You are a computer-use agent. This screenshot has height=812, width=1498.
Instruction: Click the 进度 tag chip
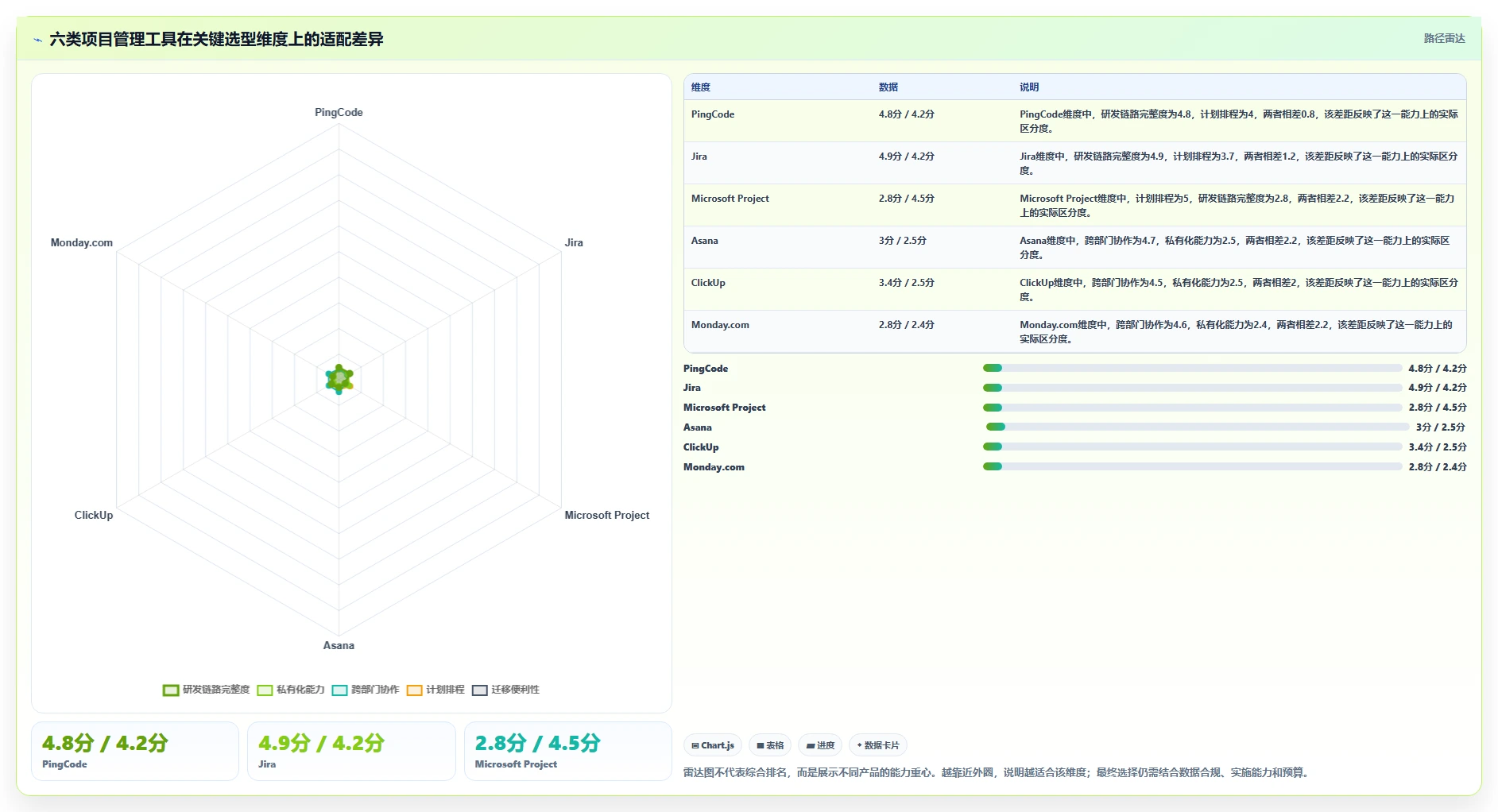[x=820, y=745]
